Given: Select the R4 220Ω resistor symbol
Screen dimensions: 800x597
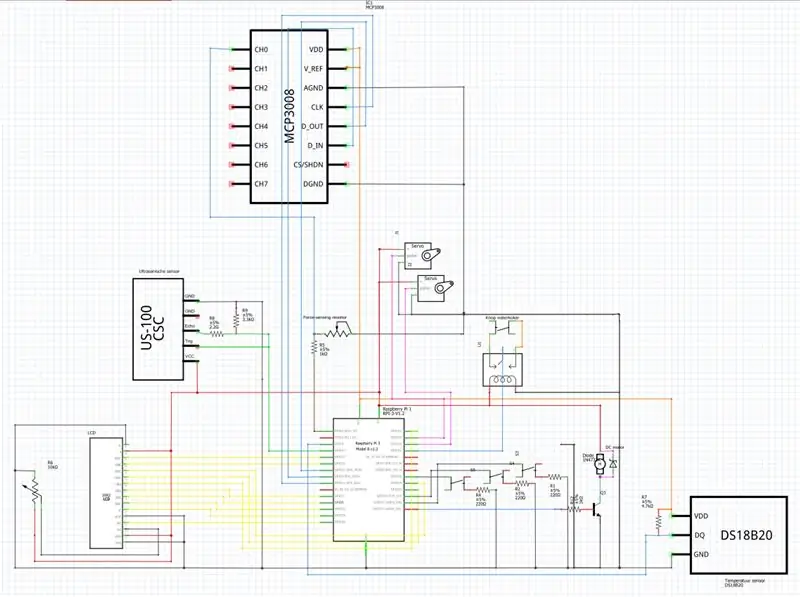Looking at the screenshot, I should pos(483,490).
